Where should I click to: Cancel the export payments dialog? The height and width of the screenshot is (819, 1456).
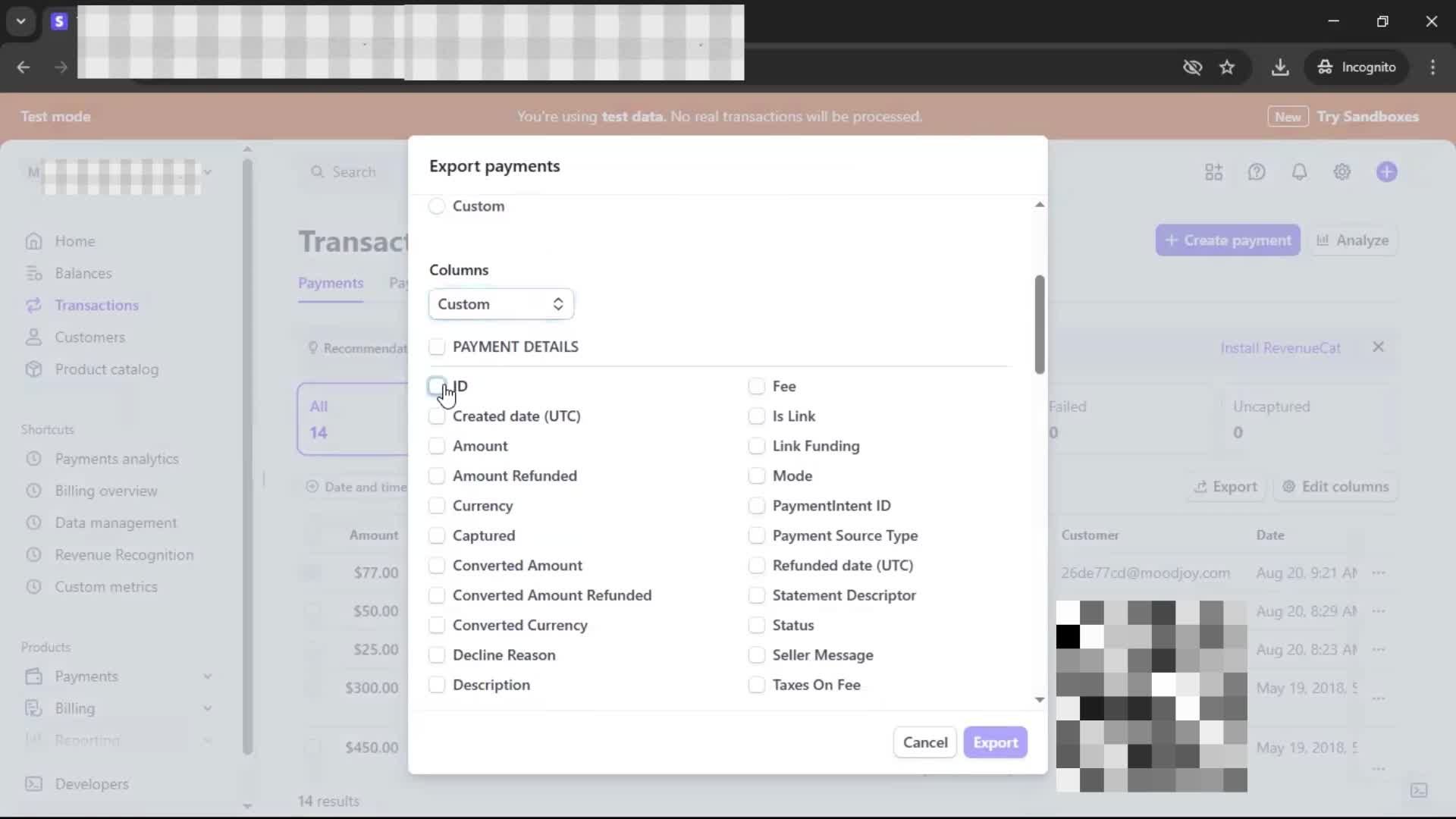pos(924,742)
